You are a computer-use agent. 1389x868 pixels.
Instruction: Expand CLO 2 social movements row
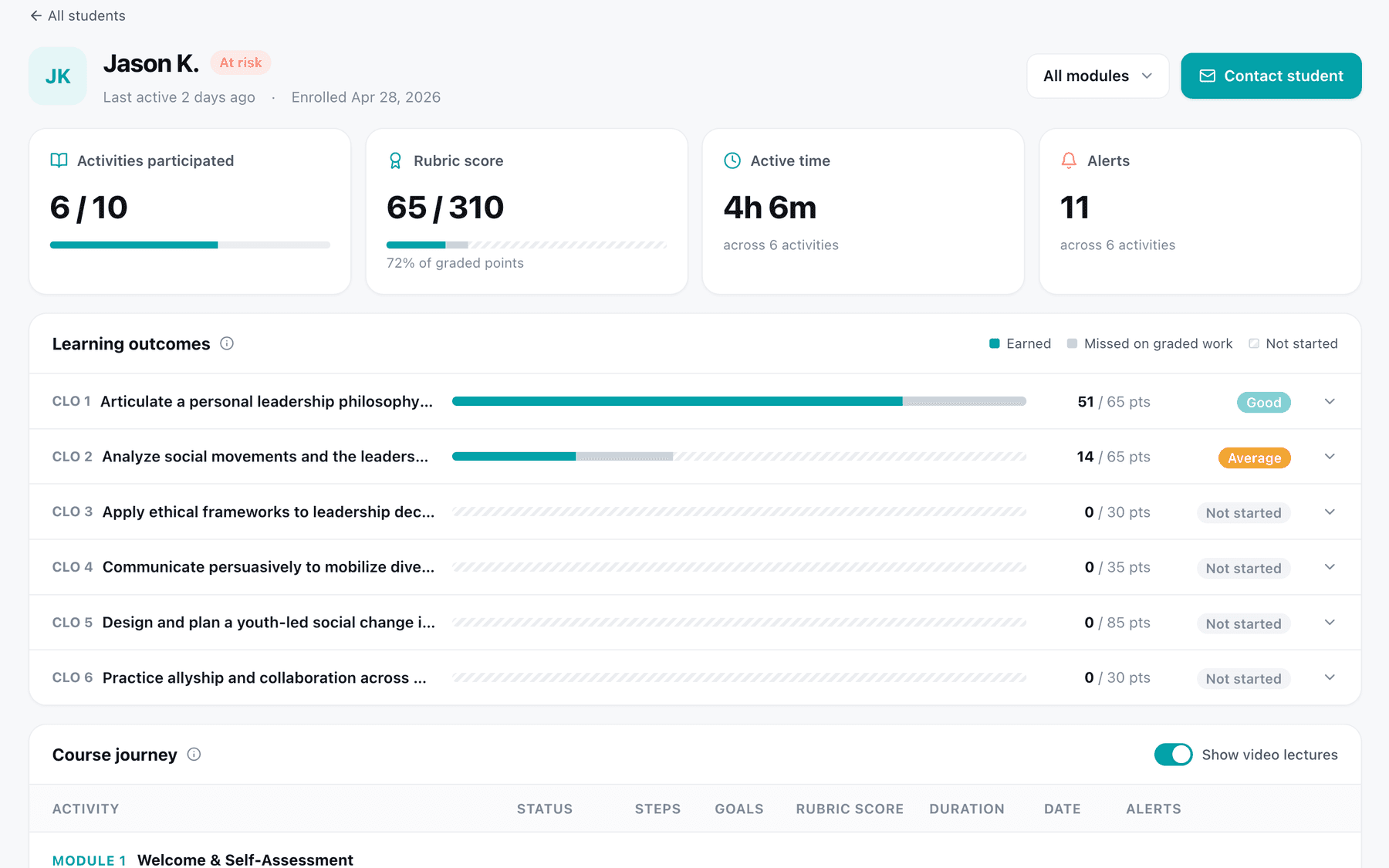click(x=1330, y=457)
